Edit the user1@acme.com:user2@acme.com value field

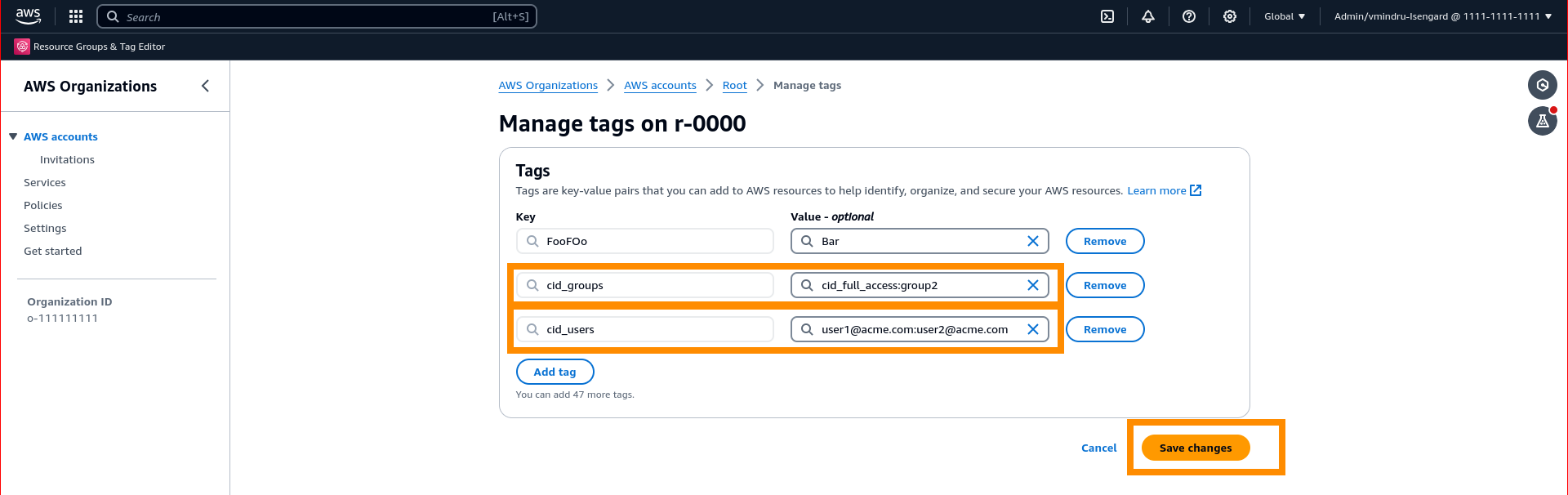920,329
